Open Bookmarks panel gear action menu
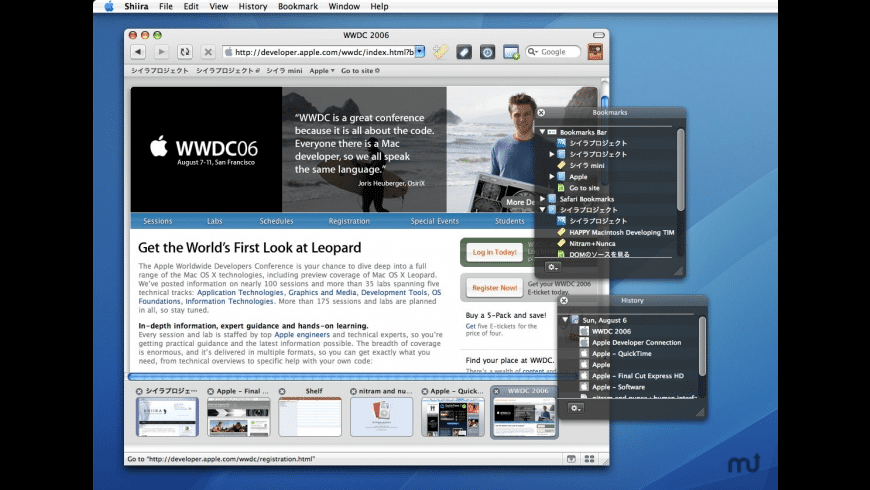The image size is (870, 490). tap(553, 267)
